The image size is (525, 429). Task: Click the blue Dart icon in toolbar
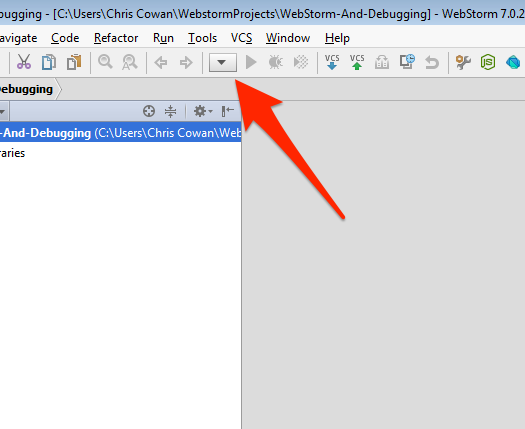pos(513,62)
